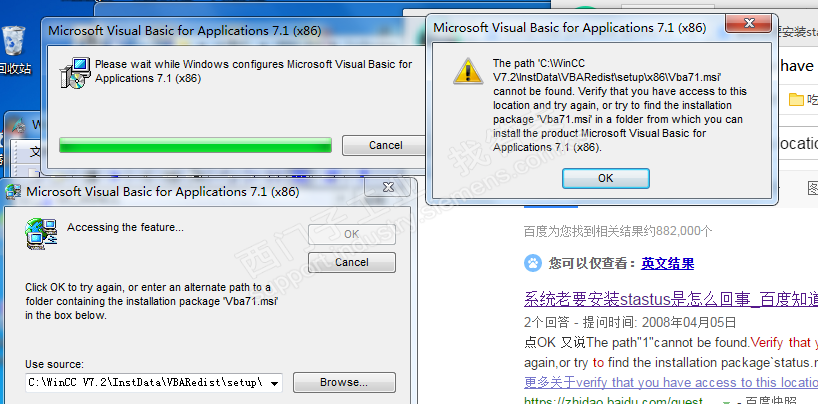Click OK in the path error dialog
This screenshot has height=404, width=818.
pos(605,178)
